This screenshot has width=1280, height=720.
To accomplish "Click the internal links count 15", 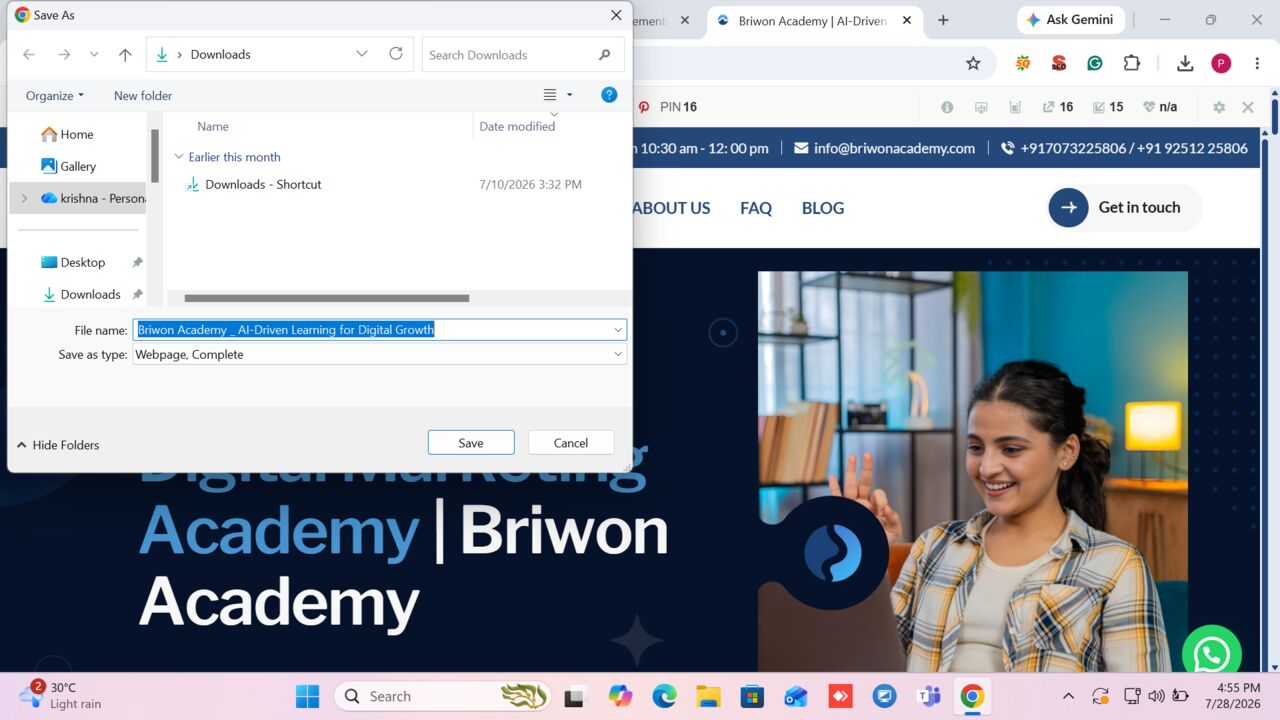I will pos(1108,107).
